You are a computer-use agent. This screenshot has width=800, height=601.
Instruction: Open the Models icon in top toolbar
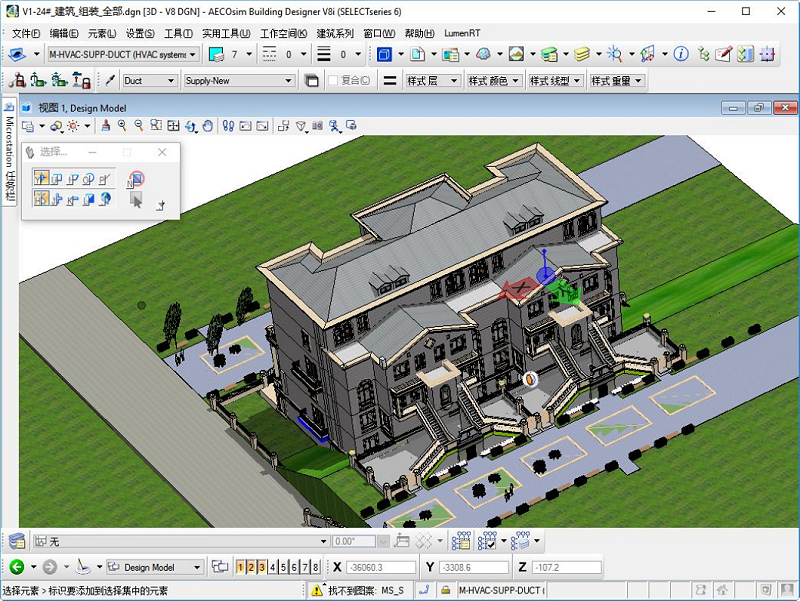[417, 54]
